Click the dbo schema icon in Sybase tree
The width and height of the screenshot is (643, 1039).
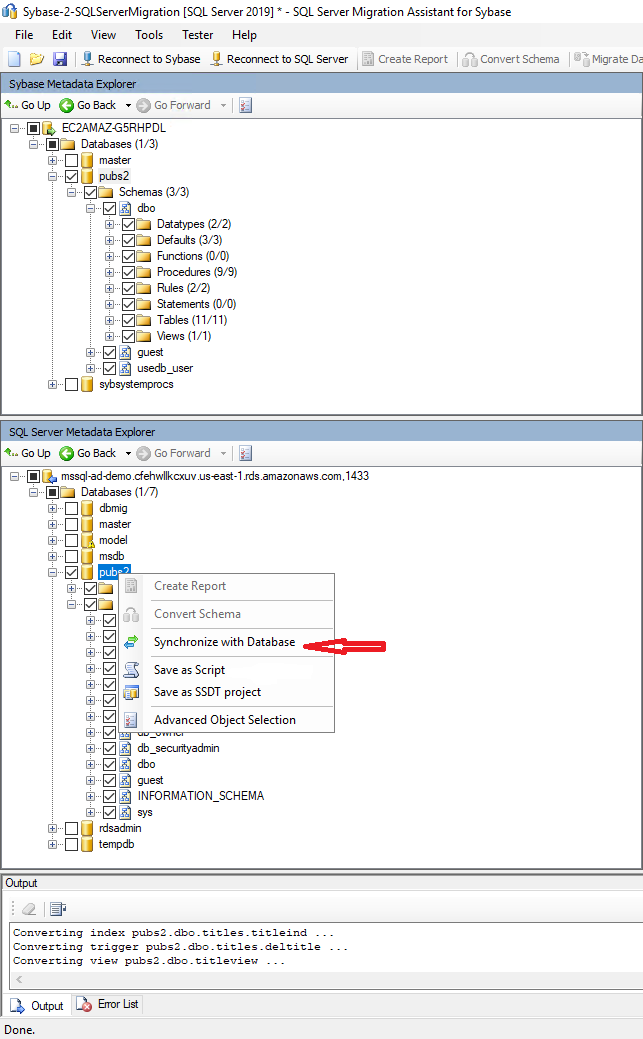[125, 208]
